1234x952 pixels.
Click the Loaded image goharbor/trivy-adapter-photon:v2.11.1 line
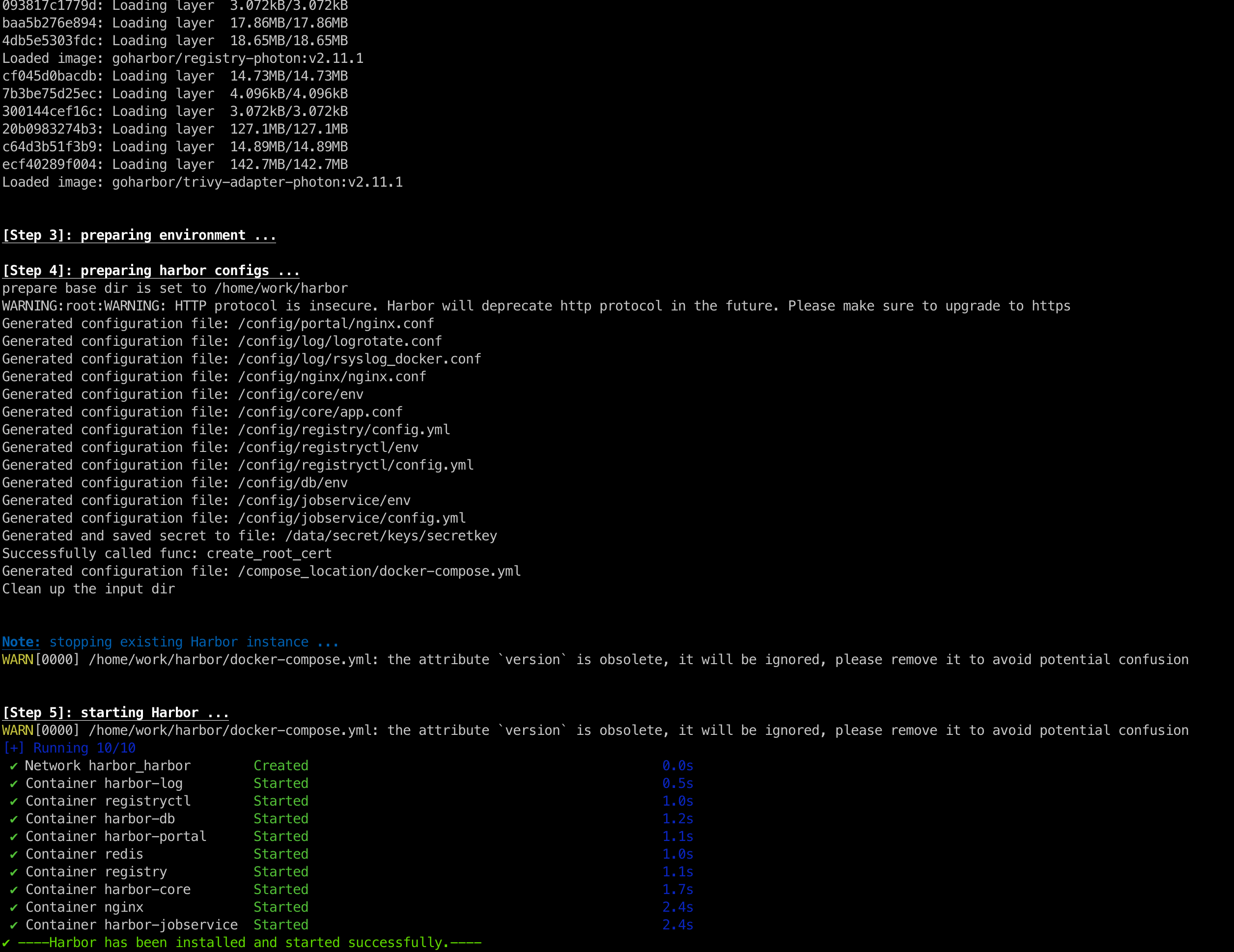(x=202, y=182)
